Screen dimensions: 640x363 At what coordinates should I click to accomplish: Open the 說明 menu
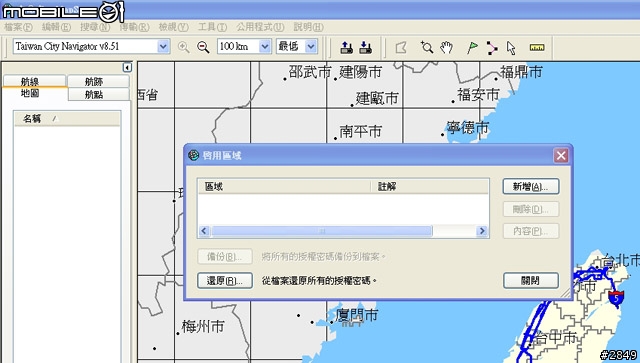pyautogui.click(x=309, y=27)
